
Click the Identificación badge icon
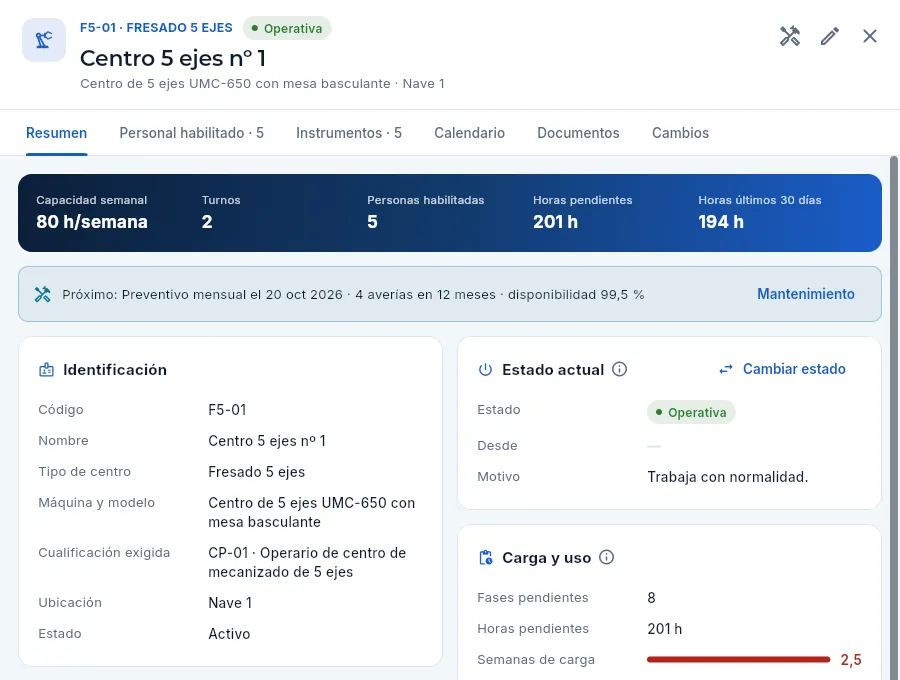click(x=46, y=370)
